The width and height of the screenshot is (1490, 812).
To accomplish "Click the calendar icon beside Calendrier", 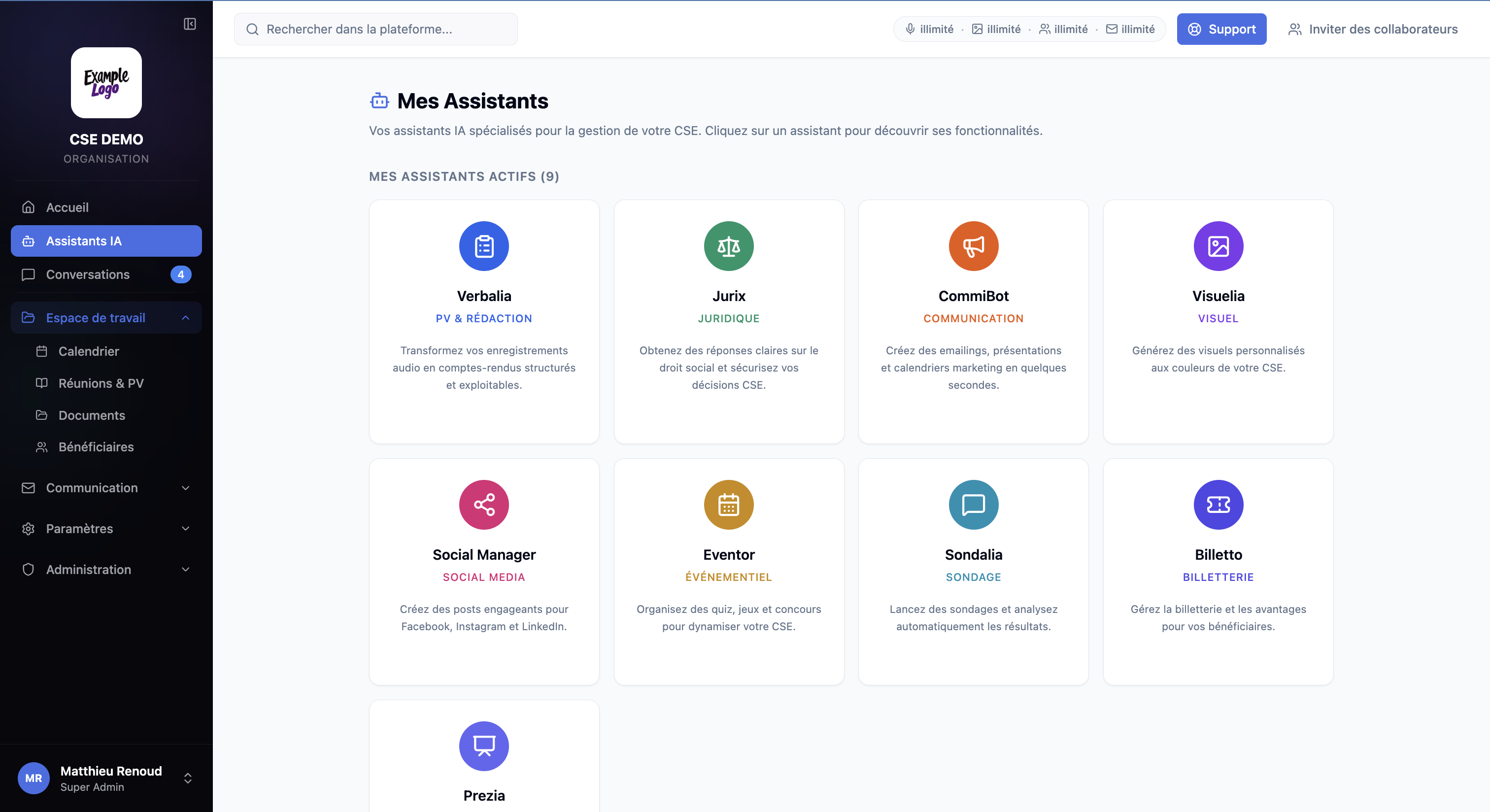I will tap(42, 351).
